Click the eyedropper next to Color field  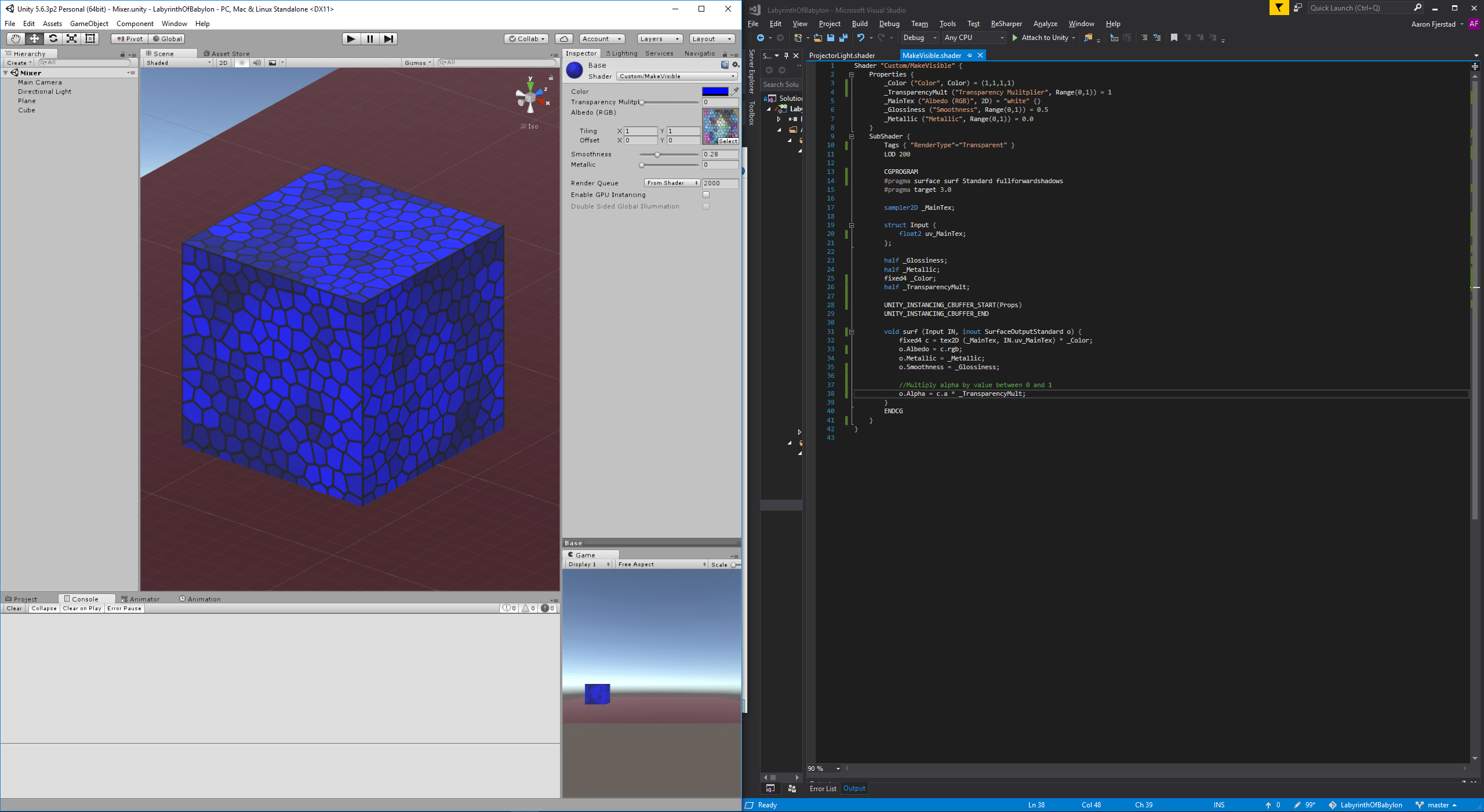point(734,91)
